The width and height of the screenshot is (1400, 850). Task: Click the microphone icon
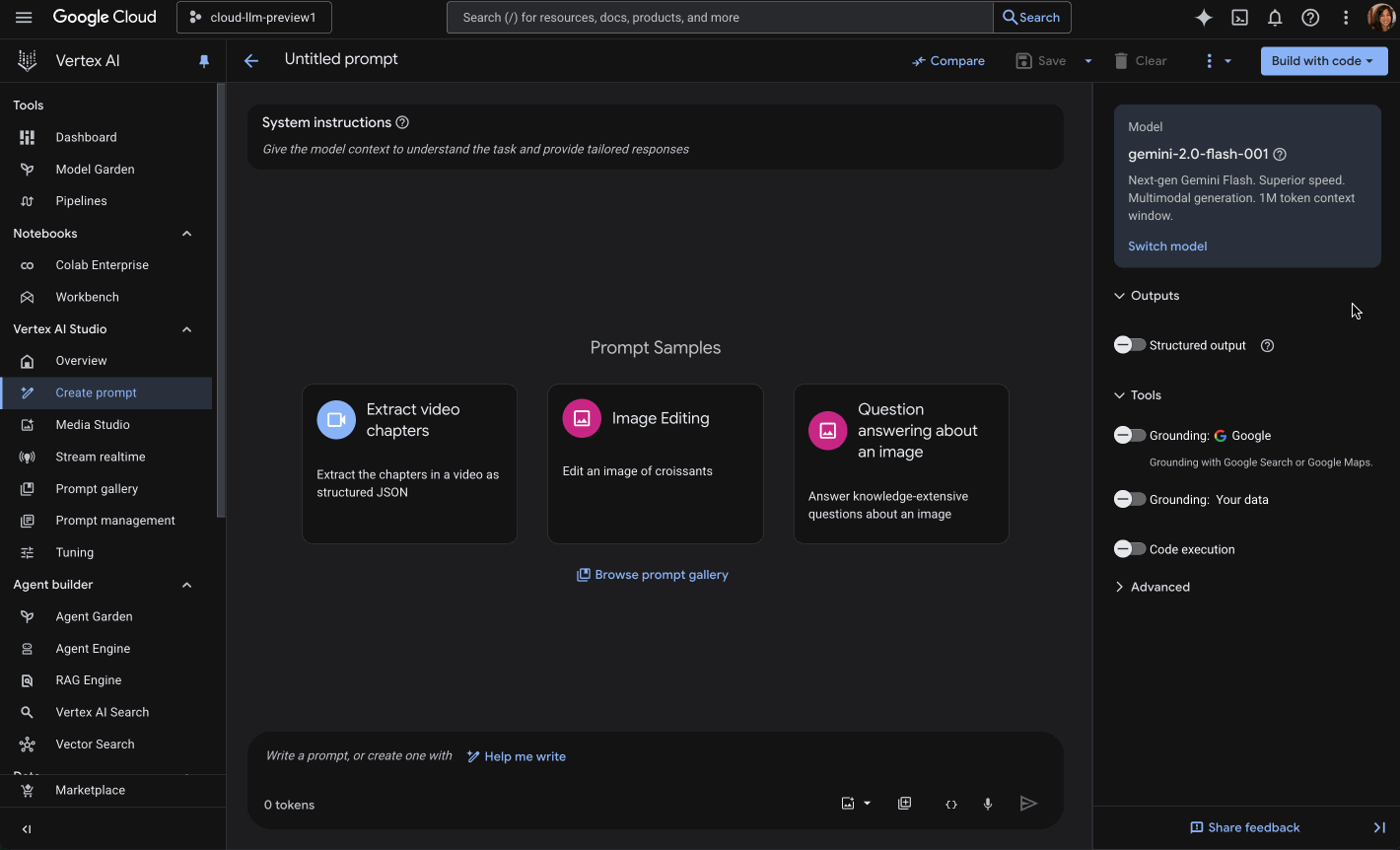pyautogui.click(x=988, y=805)
